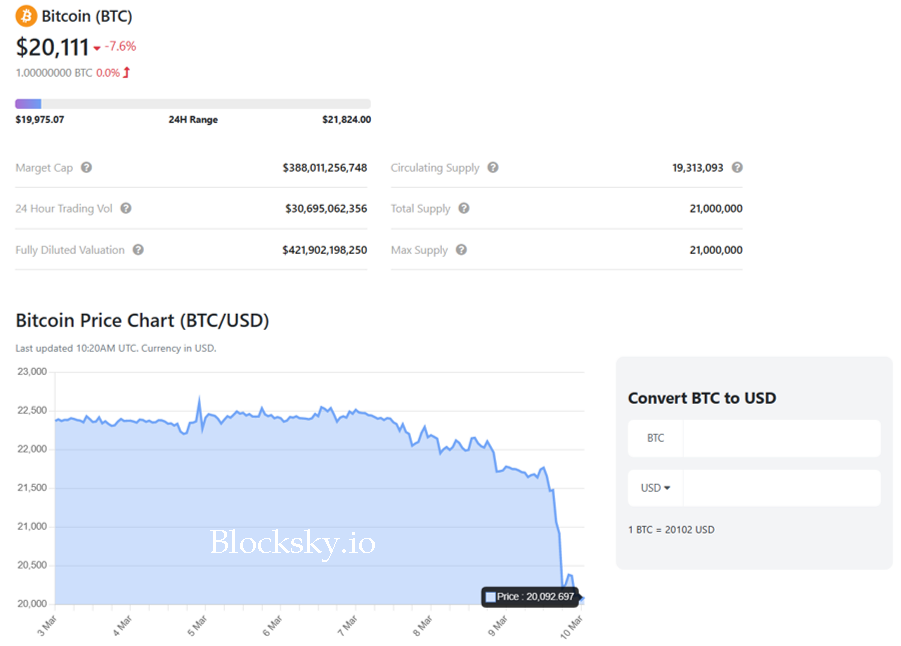
Task: Click the BTC amount input field
Action: click(781, 438)
